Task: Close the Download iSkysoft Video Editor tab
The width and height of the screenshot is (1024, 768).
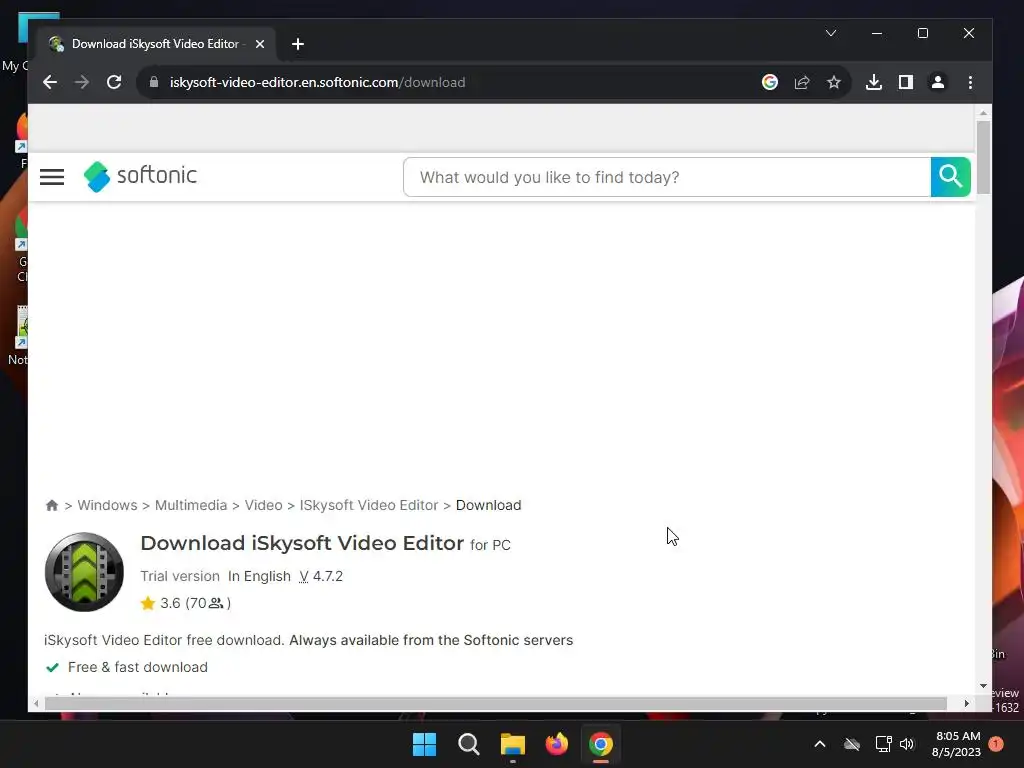Action: pyautogui.click(x=260, y=44)
